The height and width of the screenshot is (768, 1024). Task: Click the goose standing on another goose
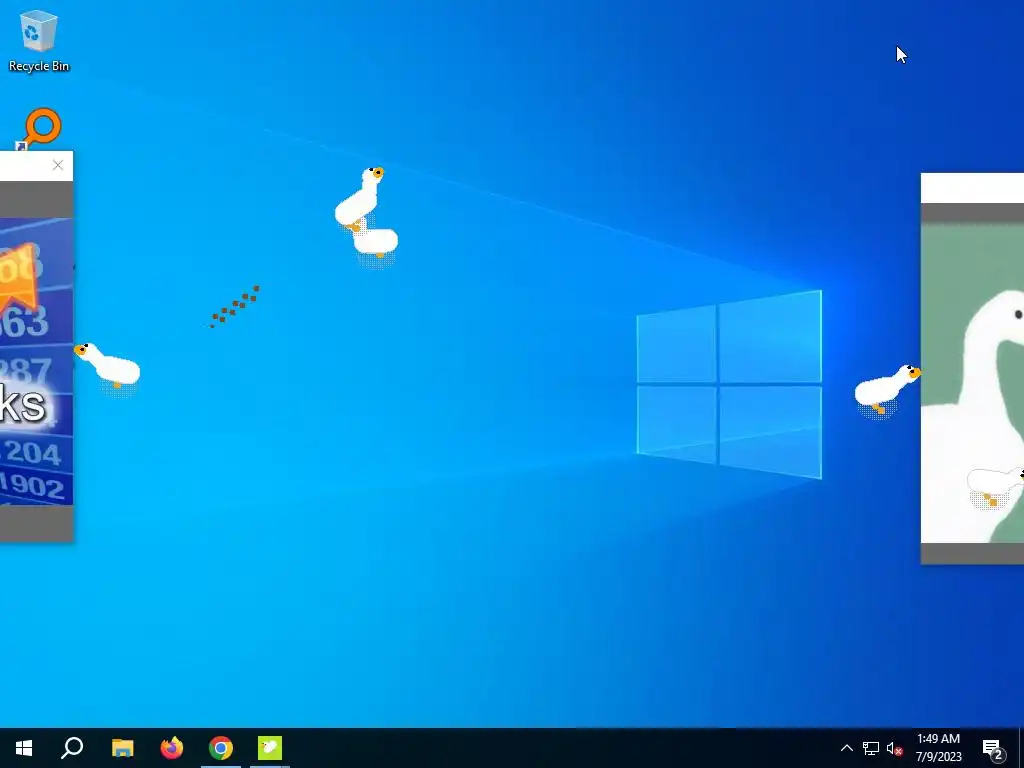click(x=359, y=197)
